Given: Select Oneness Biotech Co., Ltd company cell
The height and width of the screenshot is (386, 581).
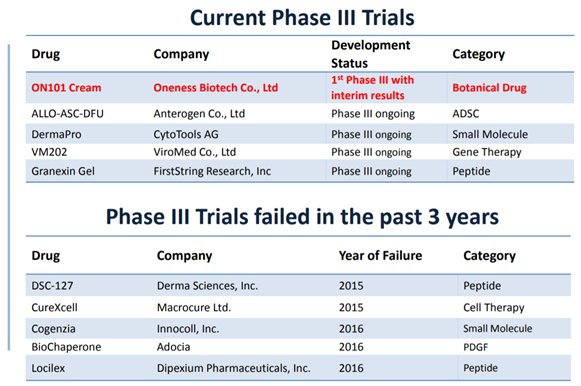Looking at the screenshot, I should click(x=216, y=88).
